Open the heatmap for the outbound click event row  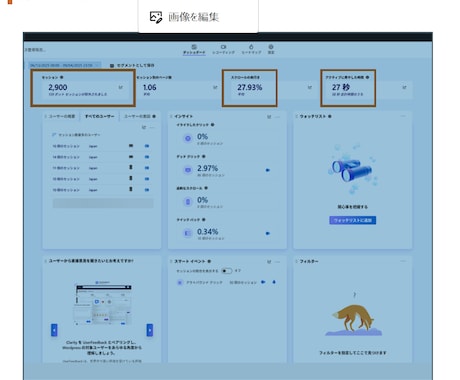tap(274, 282)
